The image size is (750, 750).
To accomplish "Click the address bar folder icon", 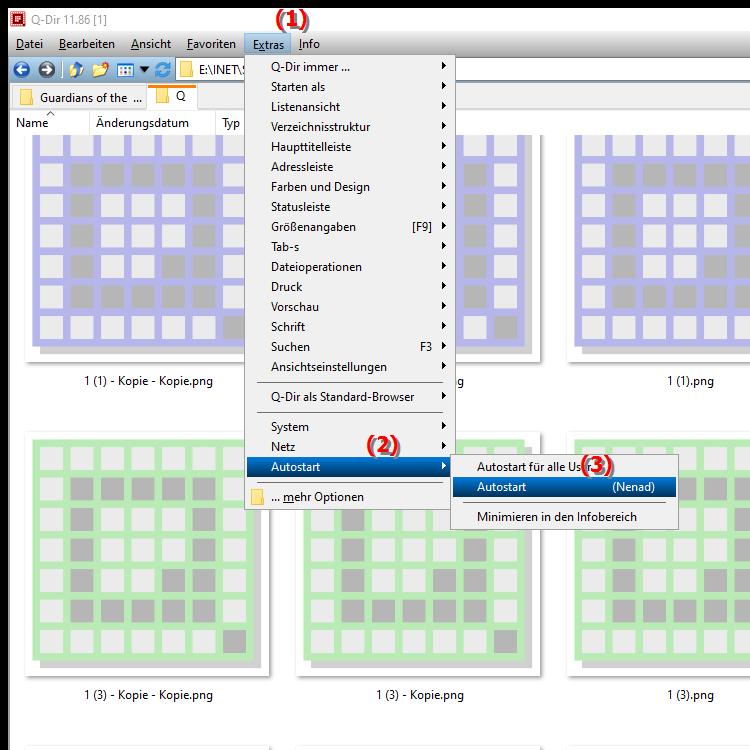I will [187, 70].
